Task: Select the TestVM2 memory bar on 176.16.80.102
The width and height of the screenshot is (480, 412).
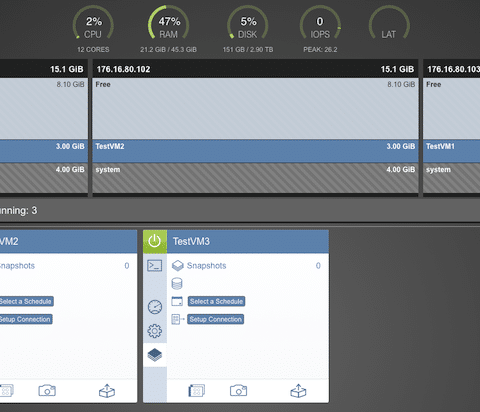Action: point(255,151)
